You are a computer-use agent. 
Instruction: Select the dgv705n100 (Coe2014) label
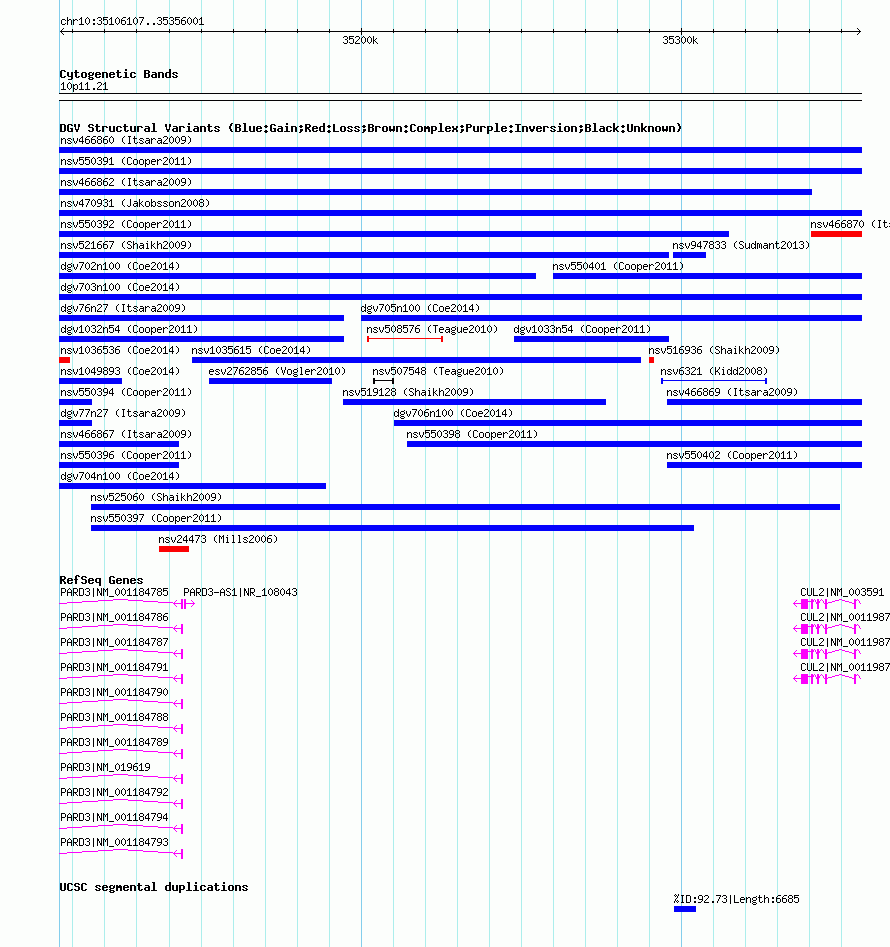click(x=420, y=308)
